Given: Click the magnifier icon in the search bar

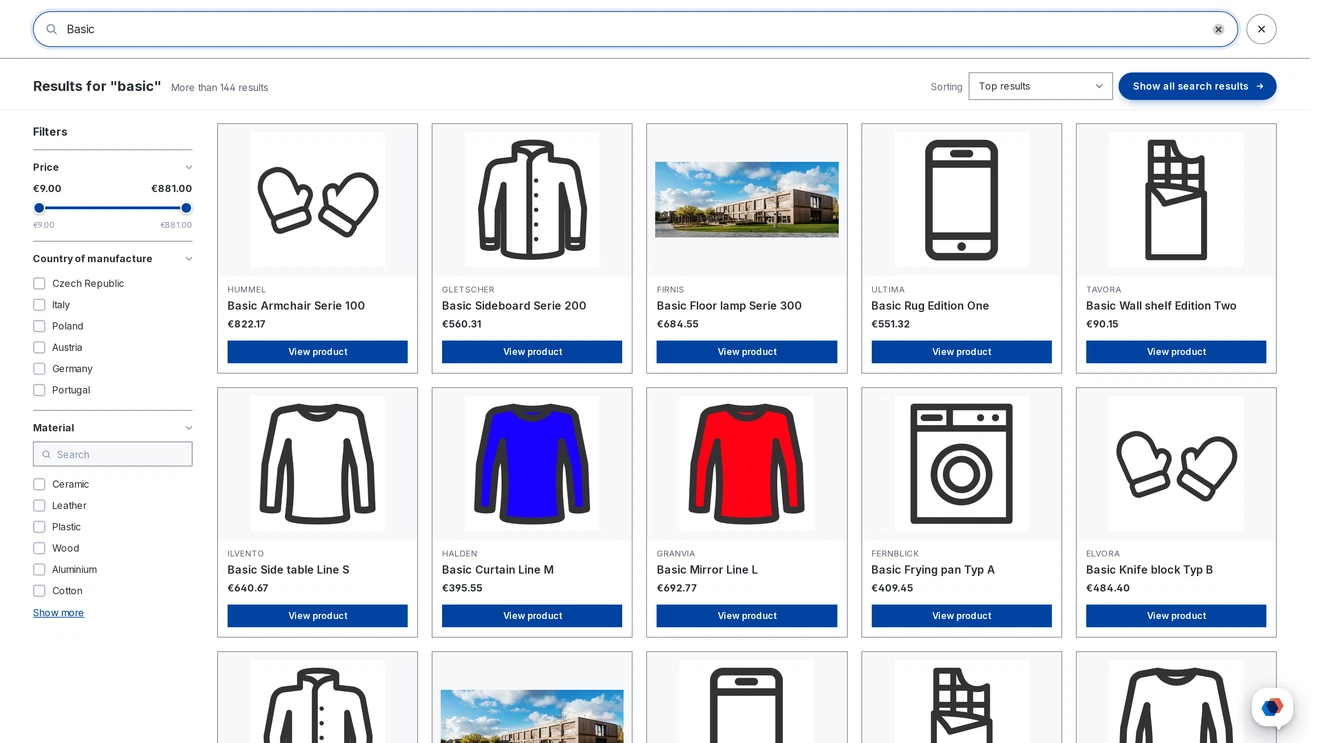Looking at the screenshot, I should pyautogui.click(x=52, y=29).
